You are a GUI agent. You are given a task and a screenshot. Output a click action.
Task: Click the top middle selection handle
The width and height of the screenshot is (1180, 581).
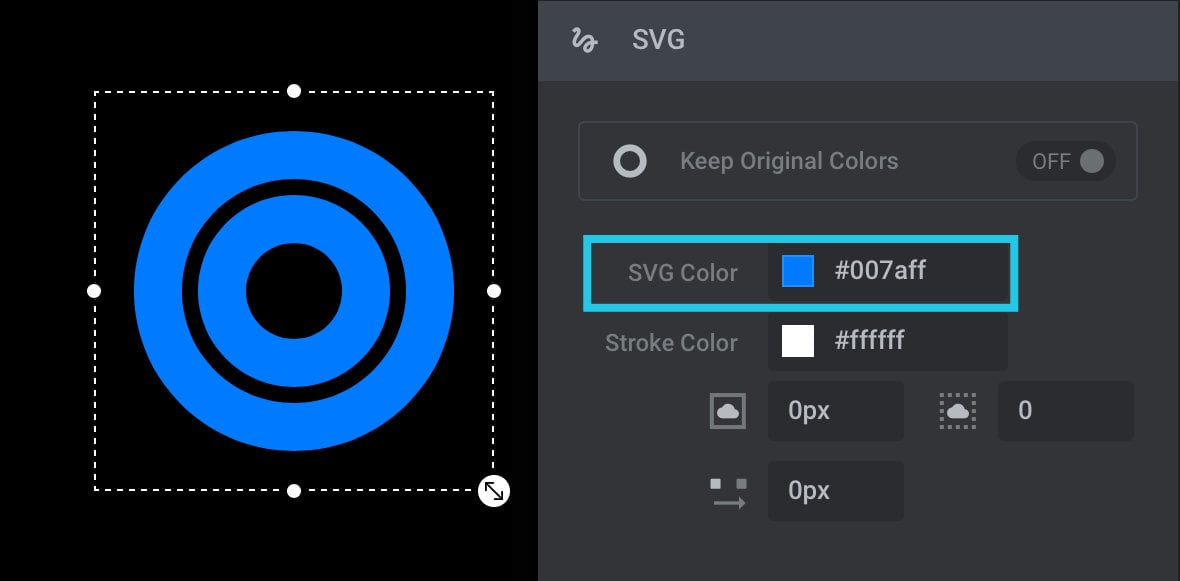click(294, 91)
